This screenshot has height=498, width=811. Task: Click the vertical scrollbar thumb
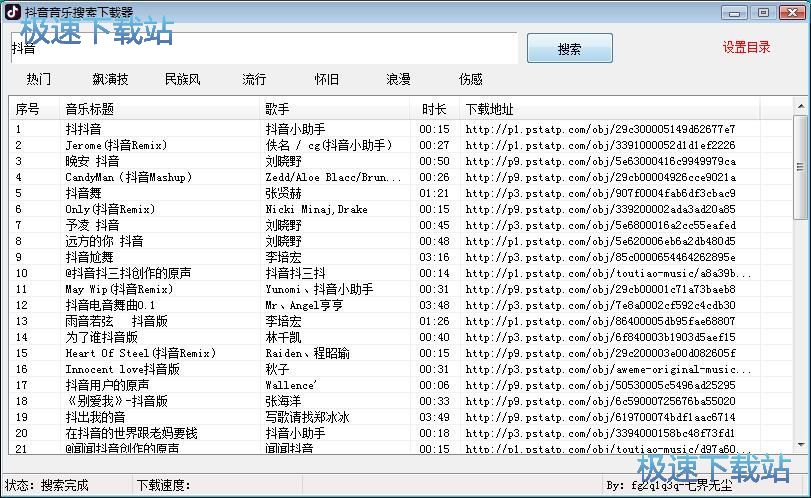[801, 167]
